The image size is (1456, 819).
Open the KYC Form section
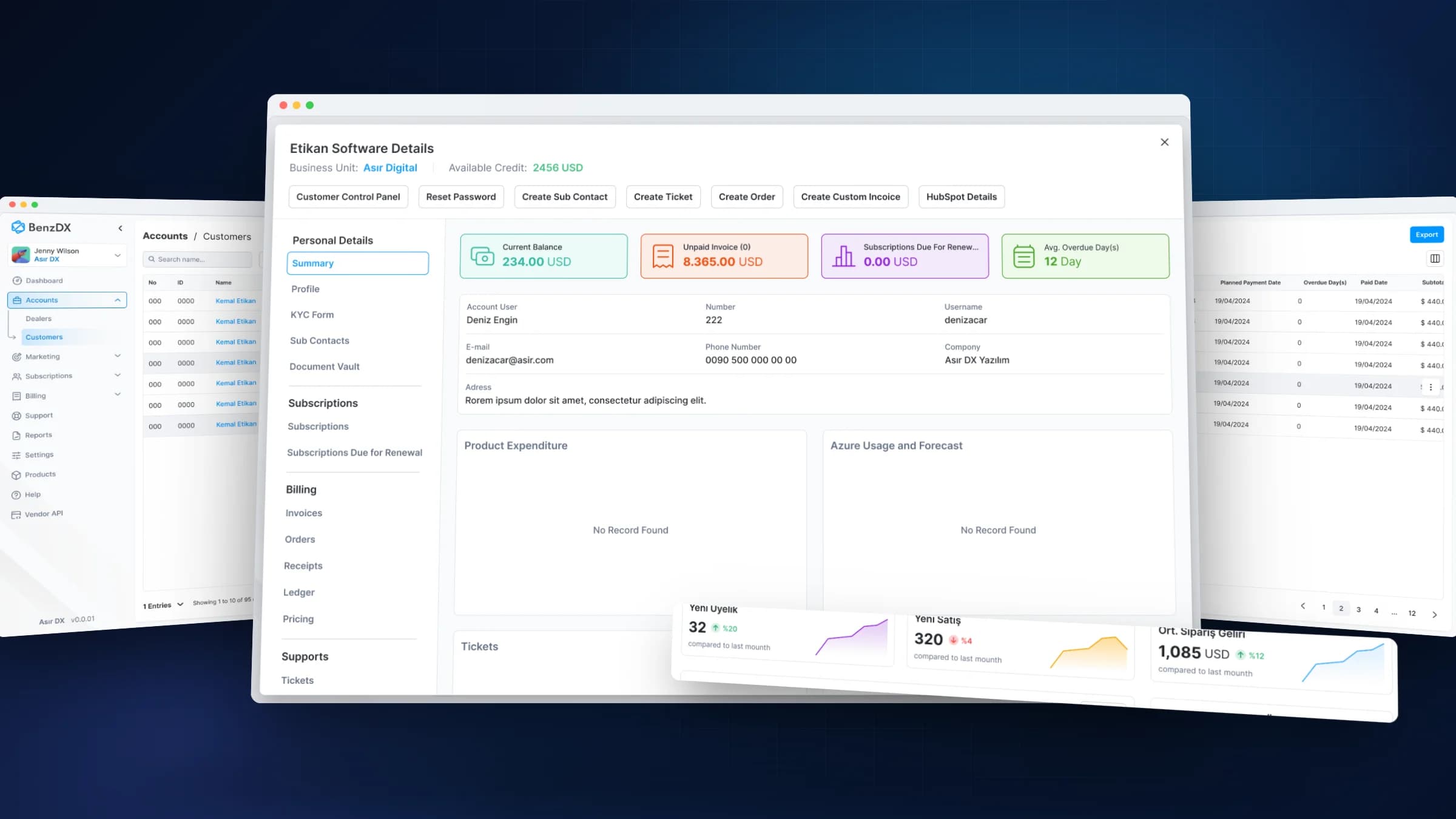[x=312, y=315]
